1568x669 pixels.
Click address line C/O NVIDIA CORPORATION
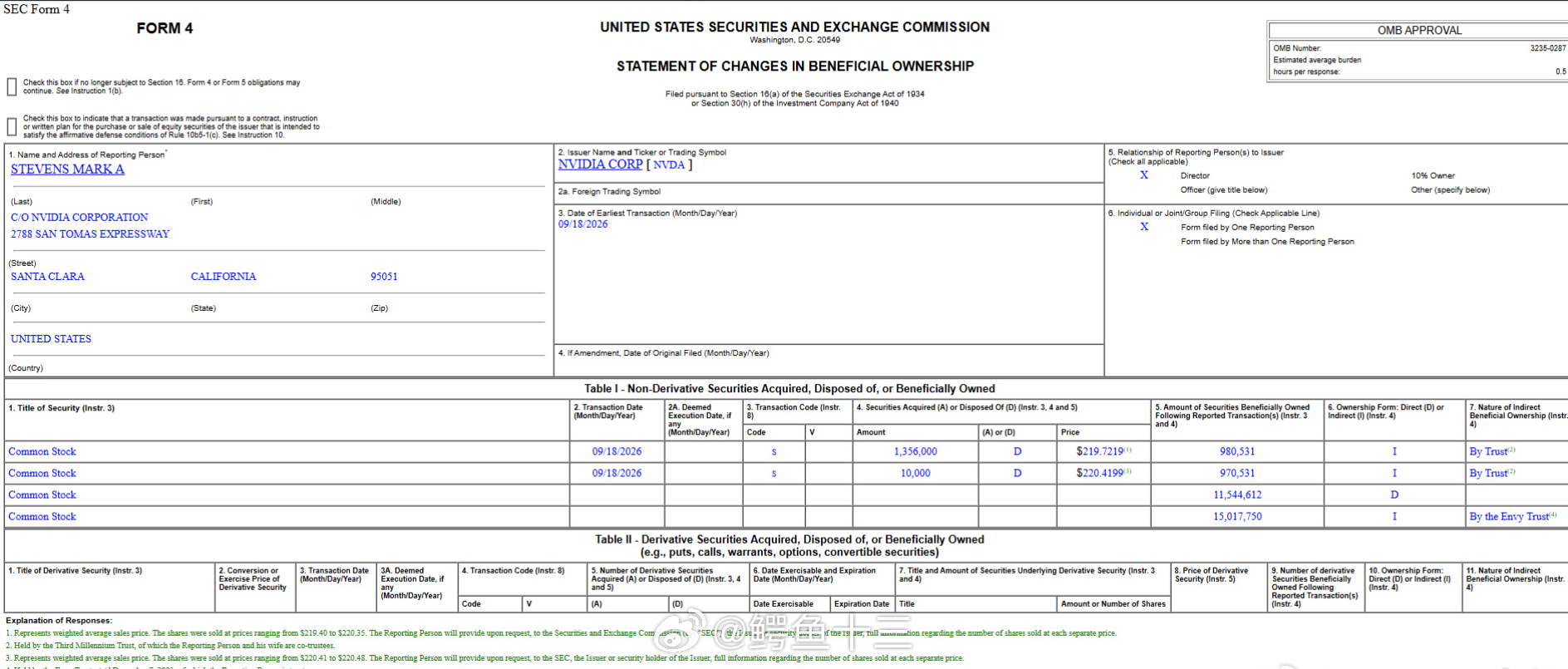(80, 218)
